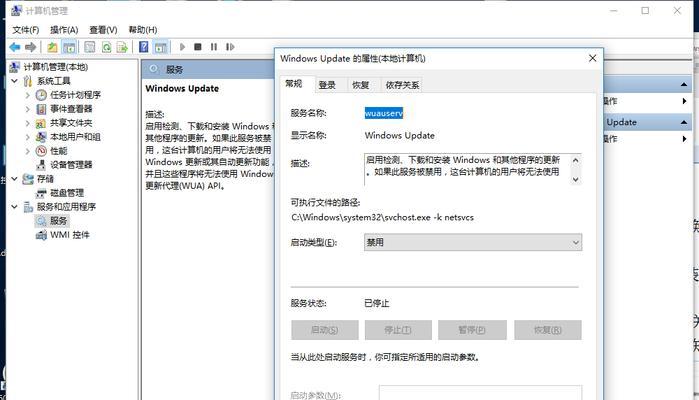
Task: Open 设备管理器 in the tree
Action: coord(71,165)
